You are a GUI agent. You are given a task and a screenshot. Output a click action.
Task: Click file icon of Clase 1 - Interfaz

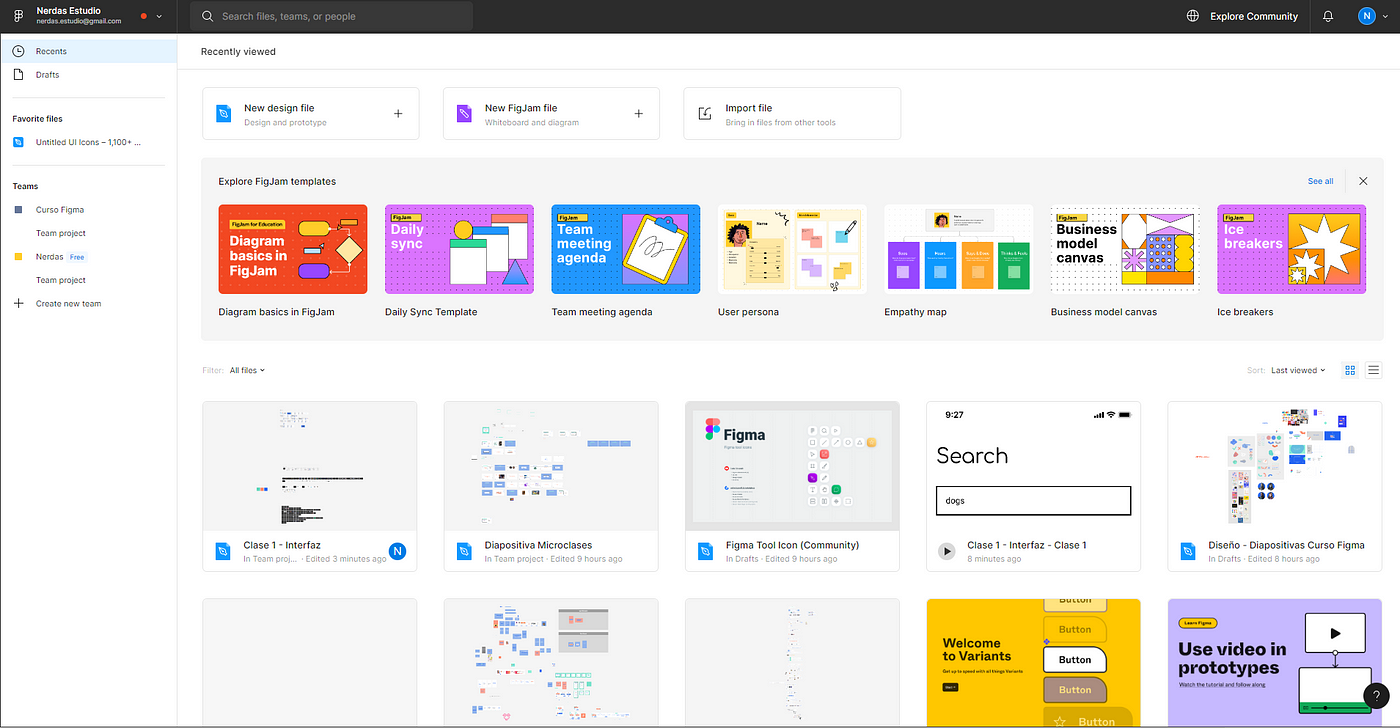coord(224,551)
